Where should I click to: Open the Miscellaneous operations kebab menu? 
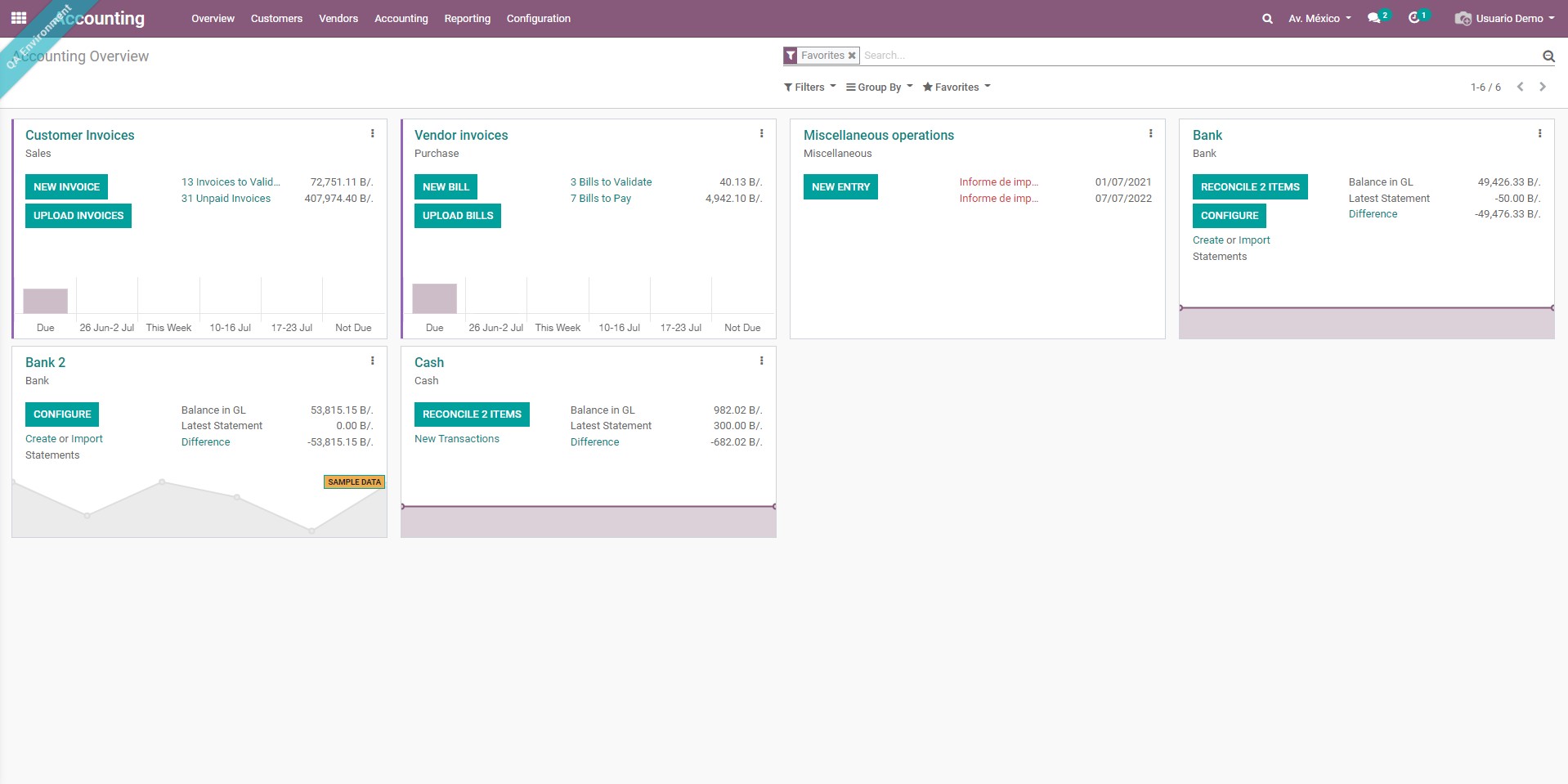click(1150, 133)
